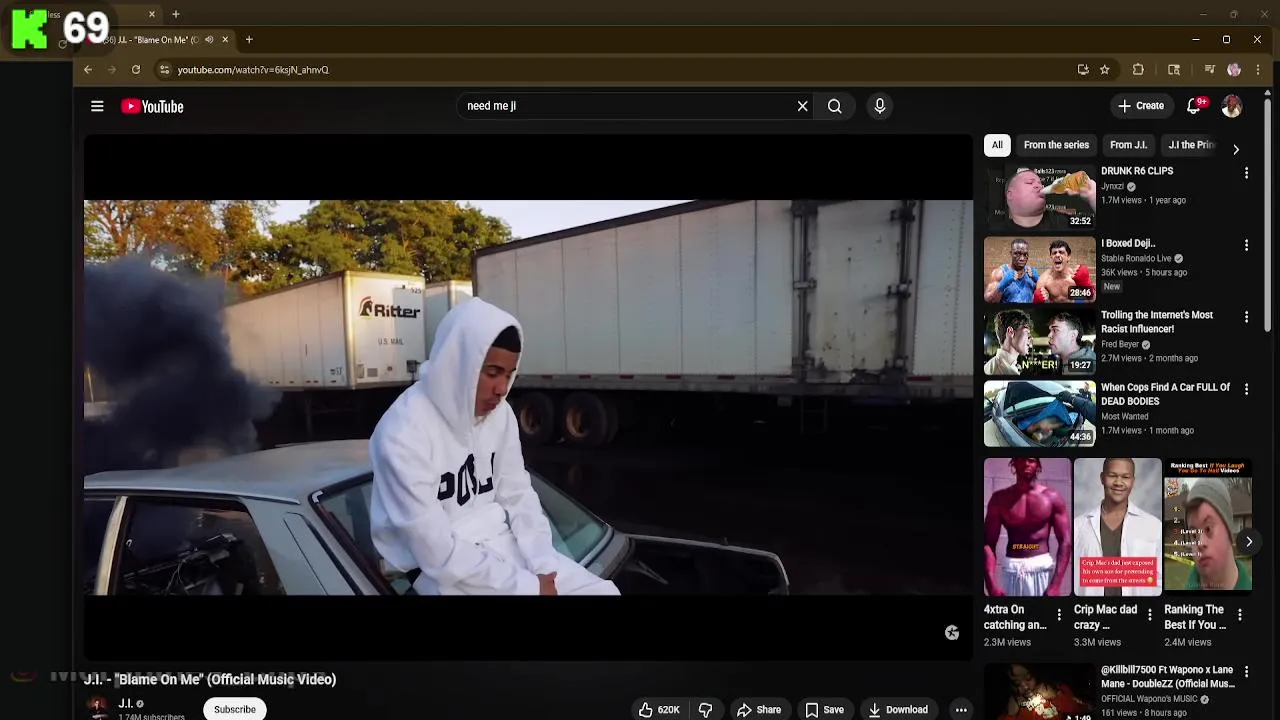Open a new tab in background window
The image size is (1280, 720).
(176, 14)
